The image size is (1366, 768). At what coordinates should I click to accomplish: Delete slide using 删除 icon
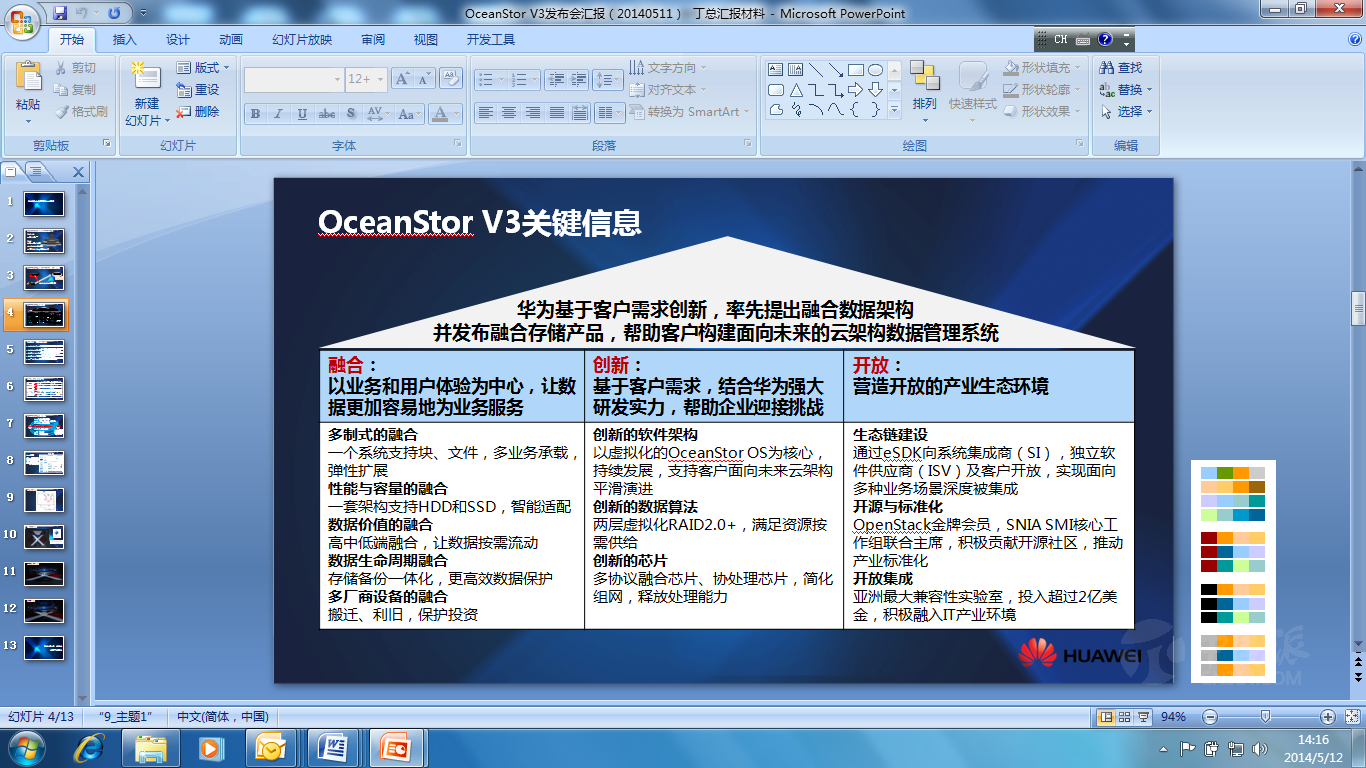[x=184, y=112]
